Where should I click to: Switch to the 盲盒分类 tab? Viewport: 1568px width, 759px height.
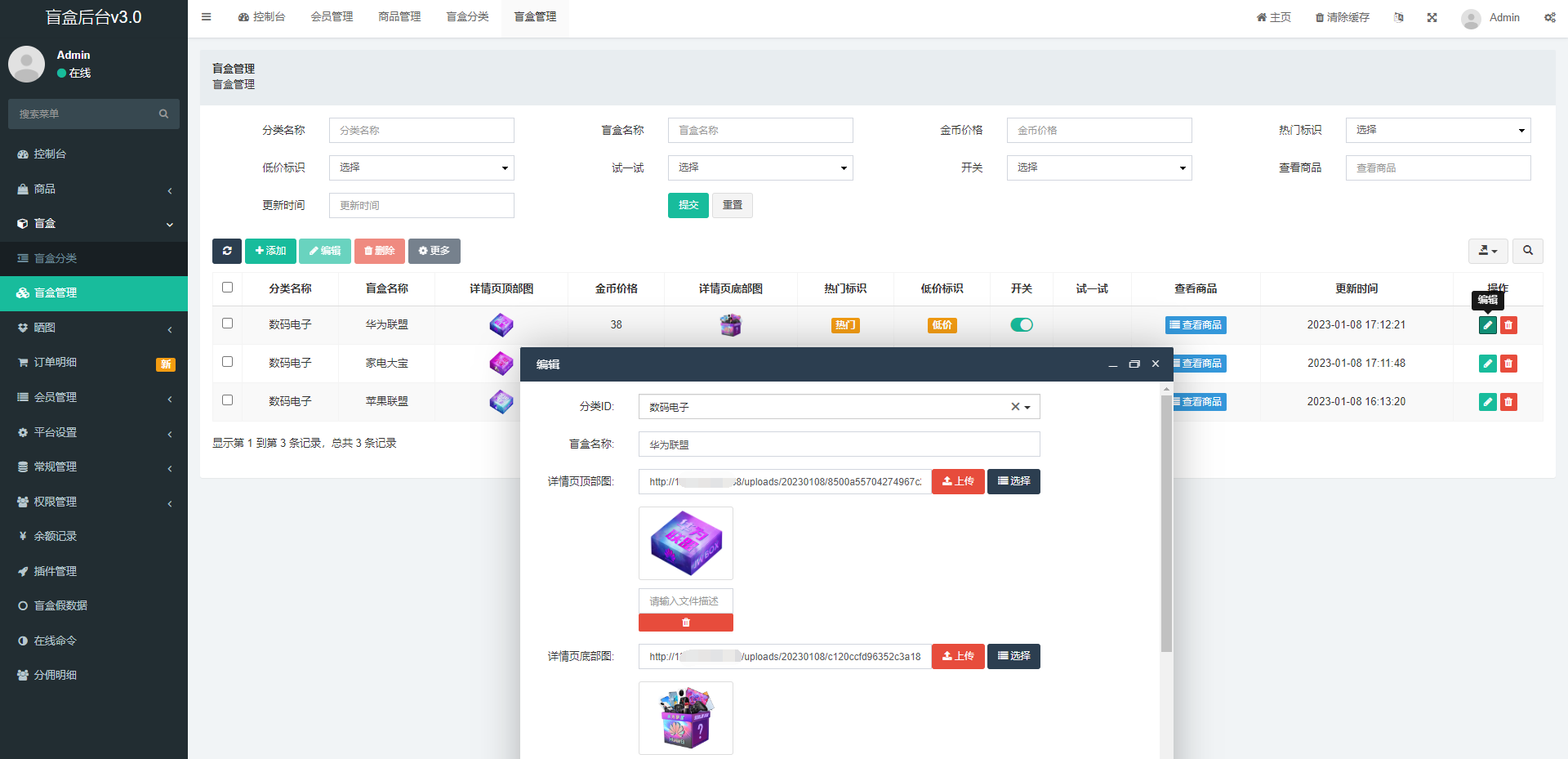click(x=467, y=17)
